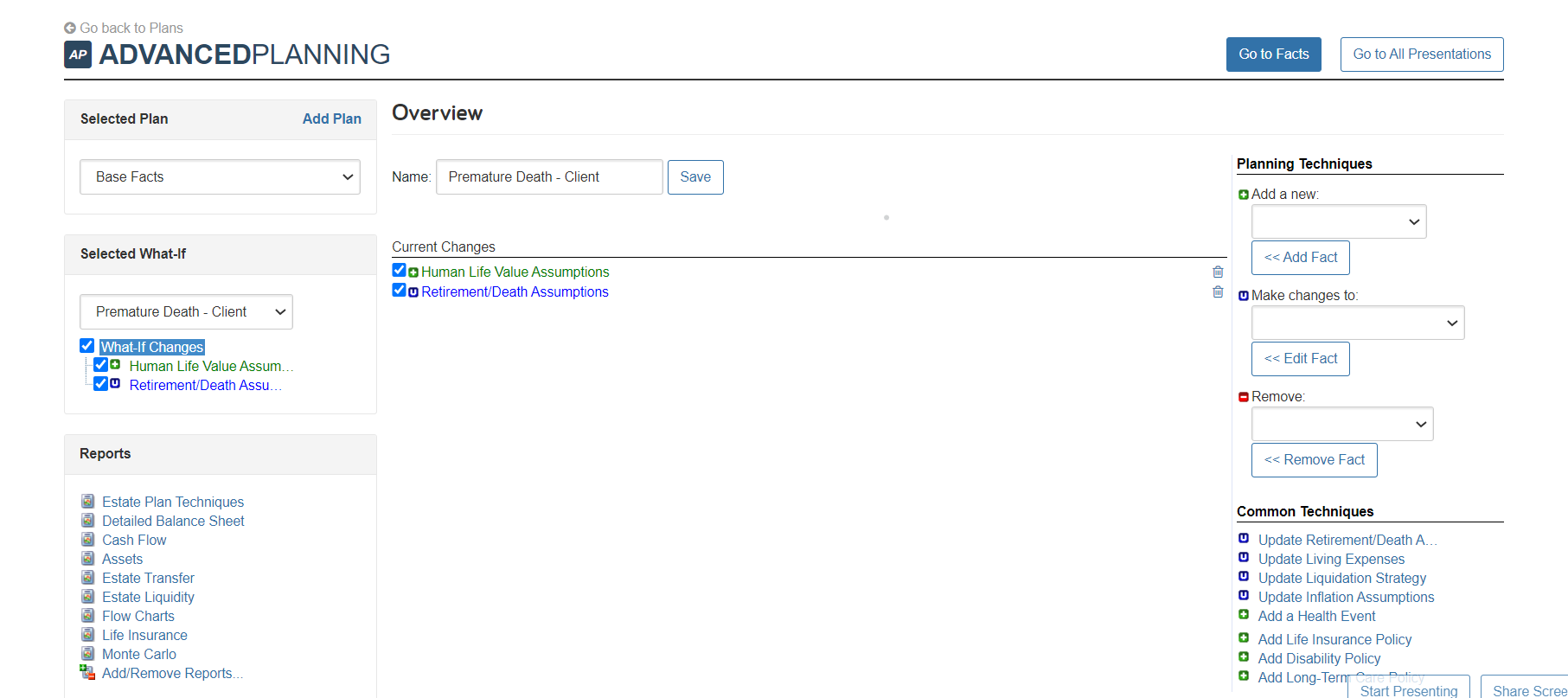Image resolution: width=1568 pixels, height=698 pixels.
Task: Click the Life Insurance report icon
Action: point(87,634)
